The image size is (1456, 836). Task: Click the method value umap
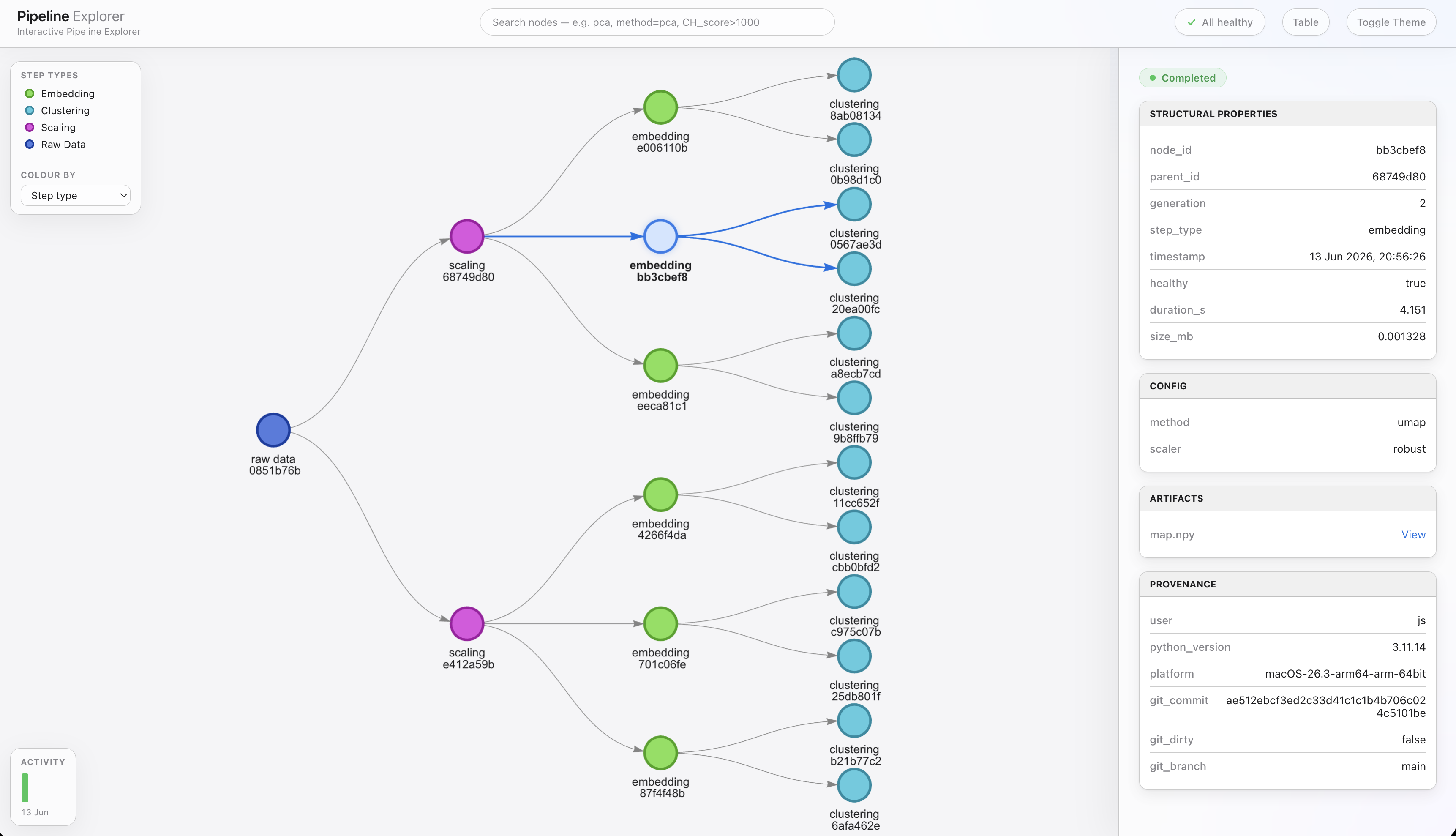pos(1411,423)
